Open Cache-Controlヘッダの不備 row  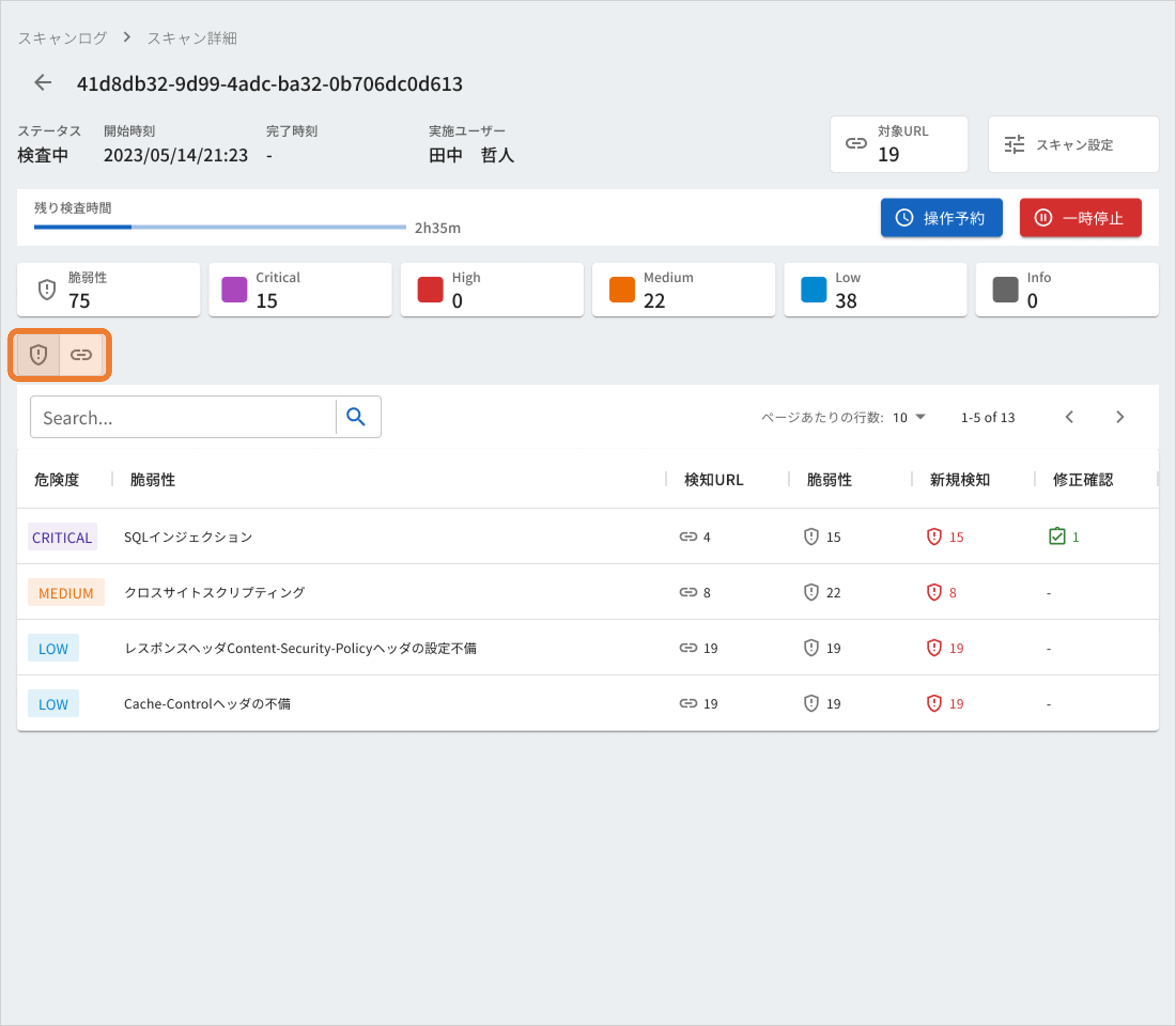pos(588,703)
